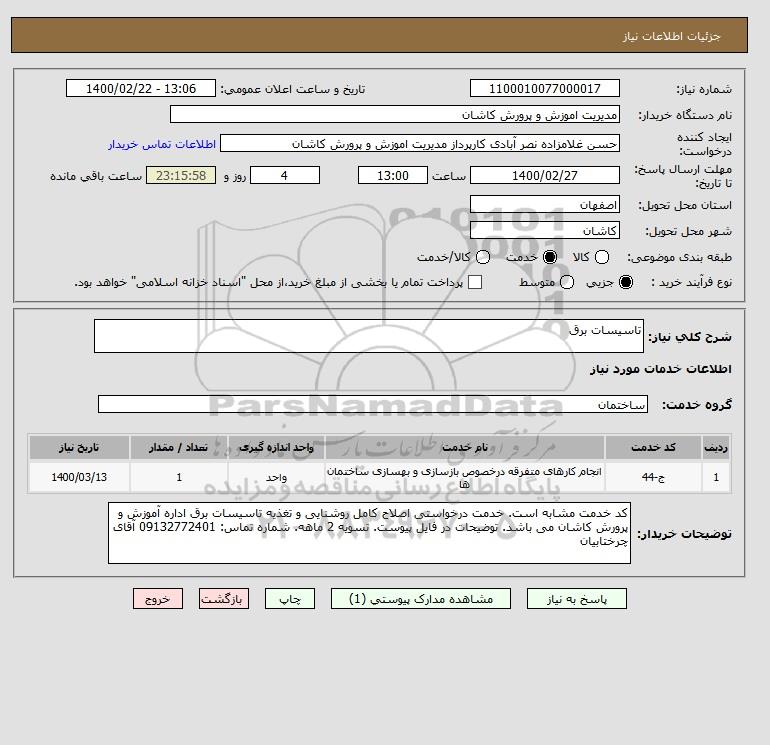Screen dimensions: 770x745
Task: Click the countdown timer 23:15:58
Action: click(x=181, y=175)
